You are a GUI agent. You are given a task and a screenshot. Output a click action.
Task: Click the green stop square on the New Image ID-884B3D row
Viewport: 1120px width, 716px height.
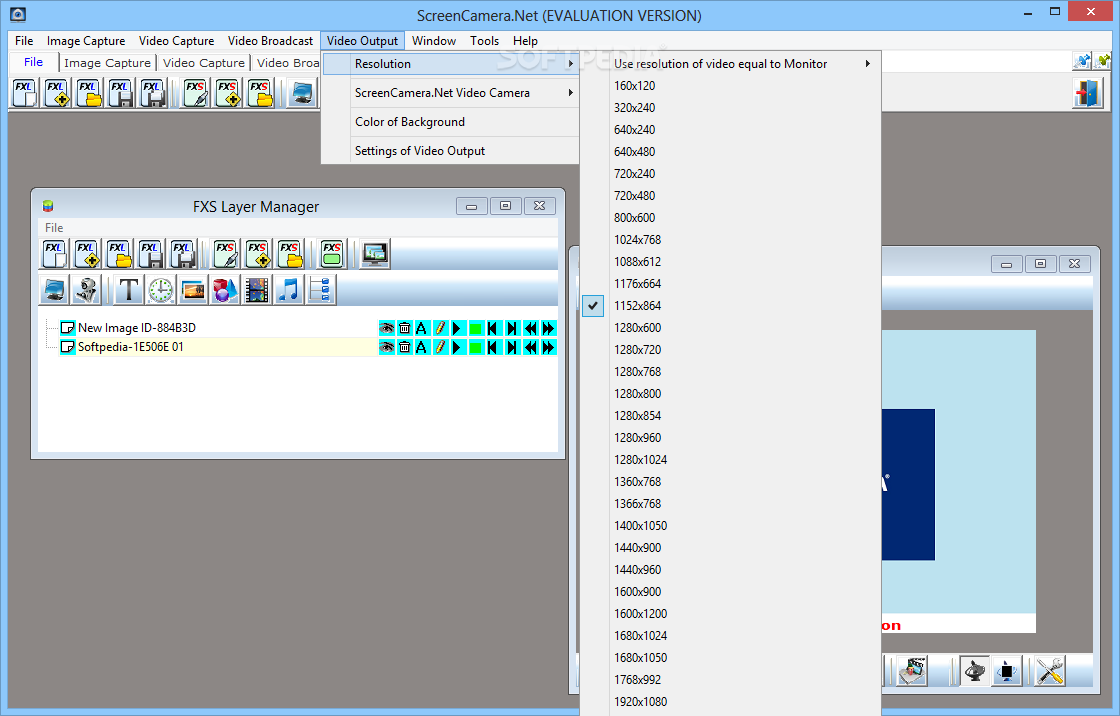pos(476,328)
